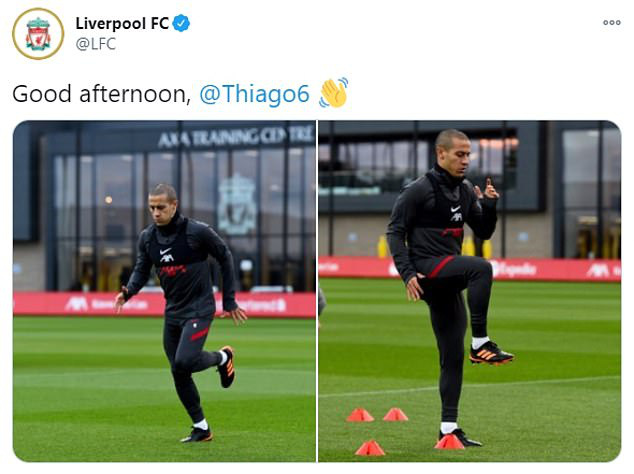Image resolution: width=634 pixels, height=474 pixels.
Task: Click the Nike swoosh on right photo top
Action: point(456,209)
